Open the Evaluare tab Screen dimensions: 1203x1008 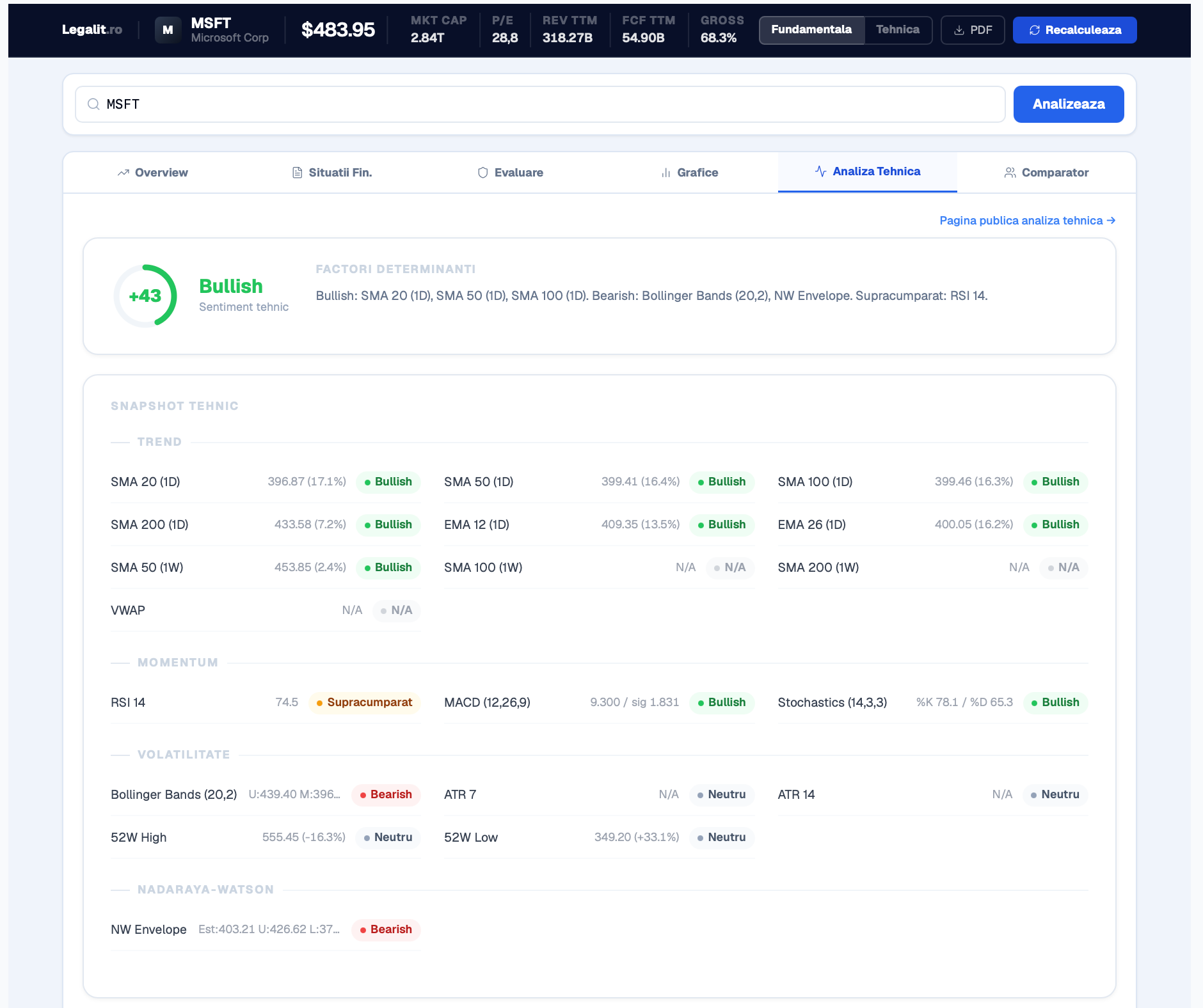tap(510, 173)
